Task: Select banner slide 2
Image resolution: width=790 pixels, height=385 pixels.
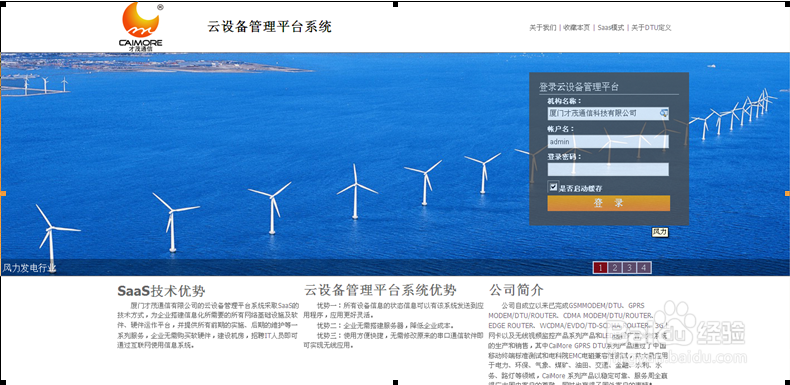Action: (615, 268)
